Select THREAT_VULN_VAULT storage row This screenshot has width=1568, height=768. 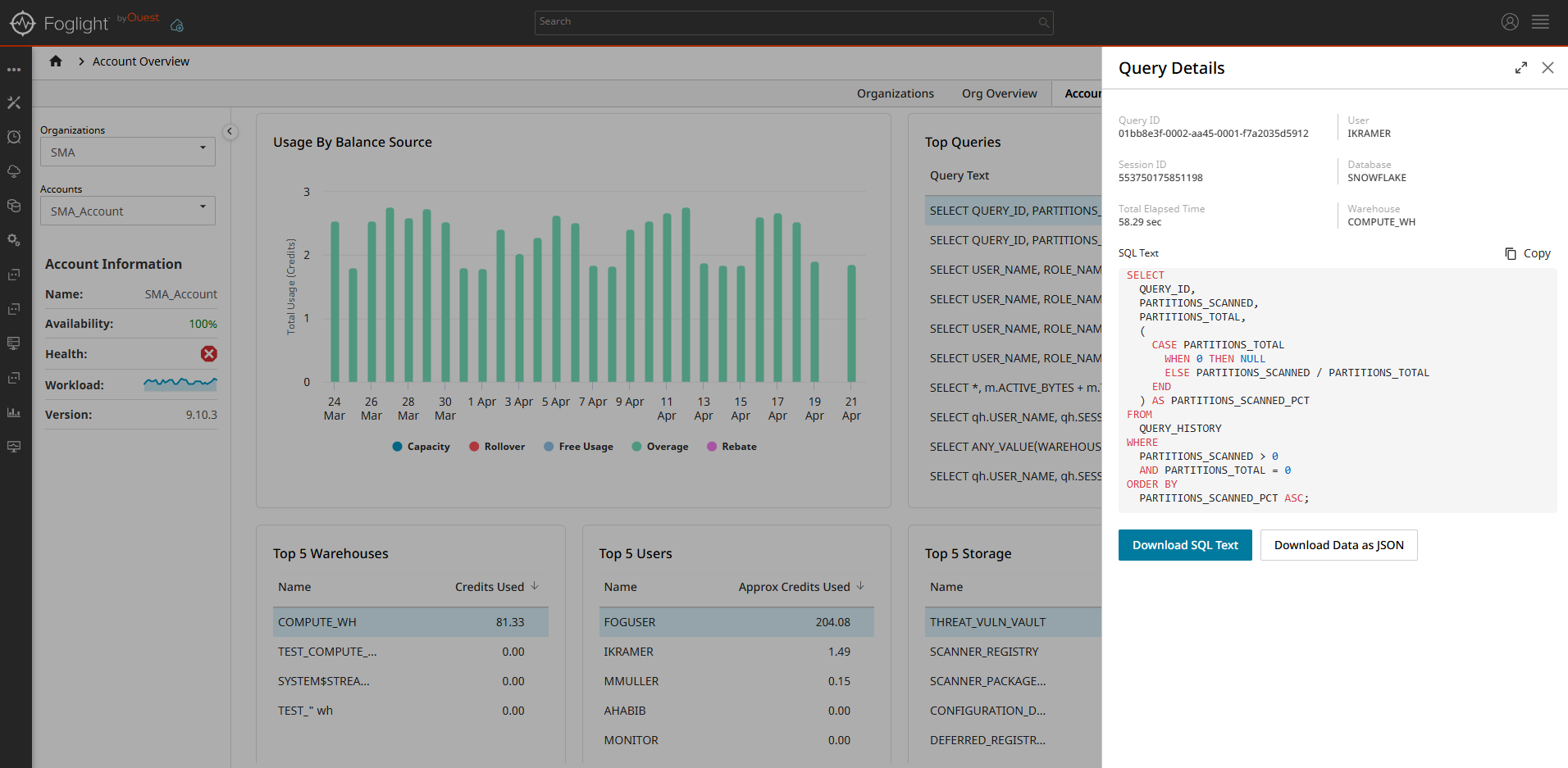click(x=1014, y=622)
